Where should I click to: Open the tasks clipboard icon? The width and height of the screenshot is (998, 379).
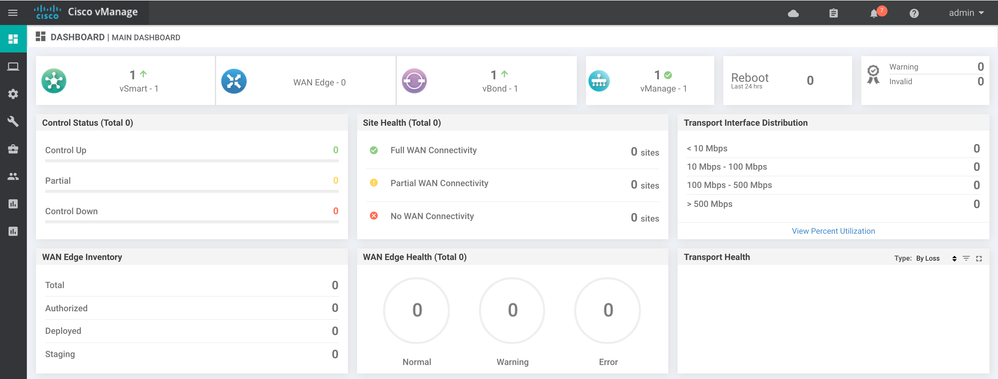834,13
